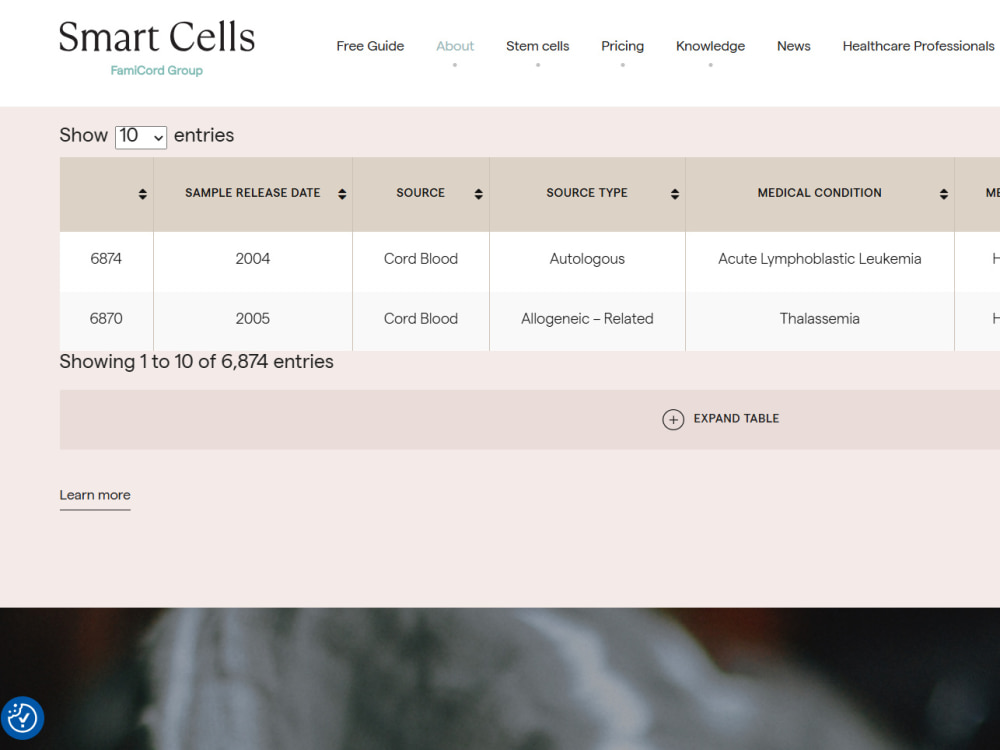The image size is (1000, 750).
Task: Sort by Source column arrows
Action: [x=478, y=194]
